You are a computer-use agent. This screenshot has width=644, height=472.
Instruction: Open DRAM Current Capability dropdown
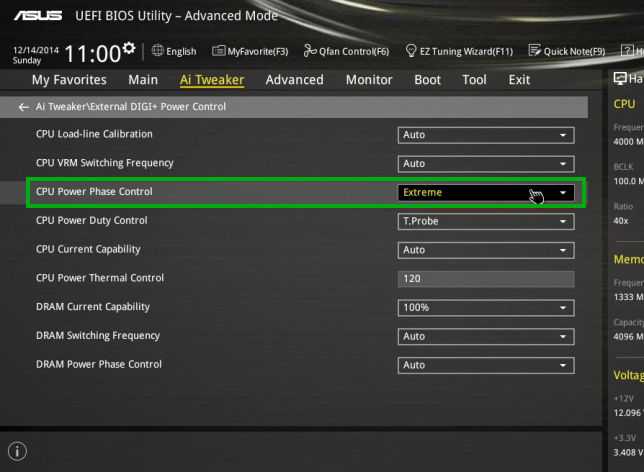(x=486, y=308)
